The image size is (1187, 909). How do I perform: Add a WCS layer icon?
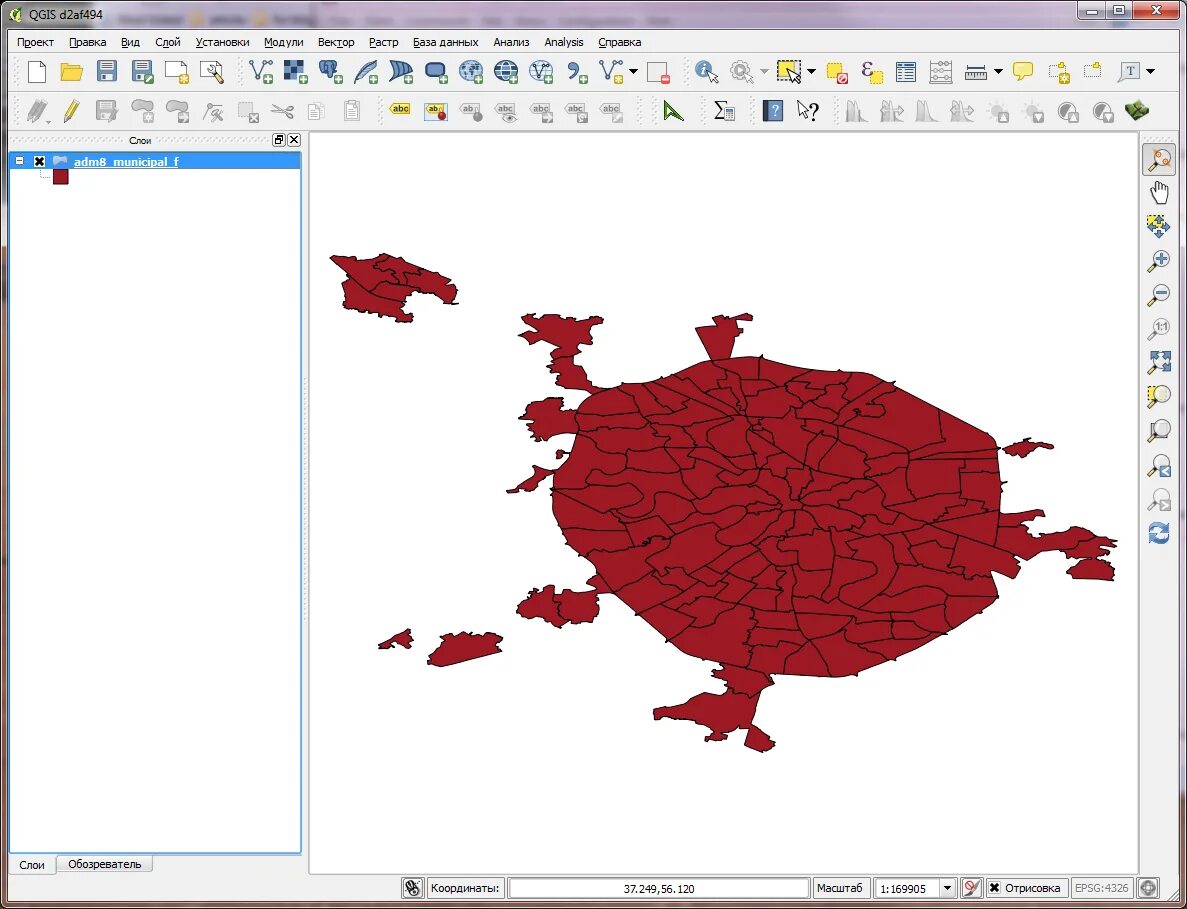point(506,72)
